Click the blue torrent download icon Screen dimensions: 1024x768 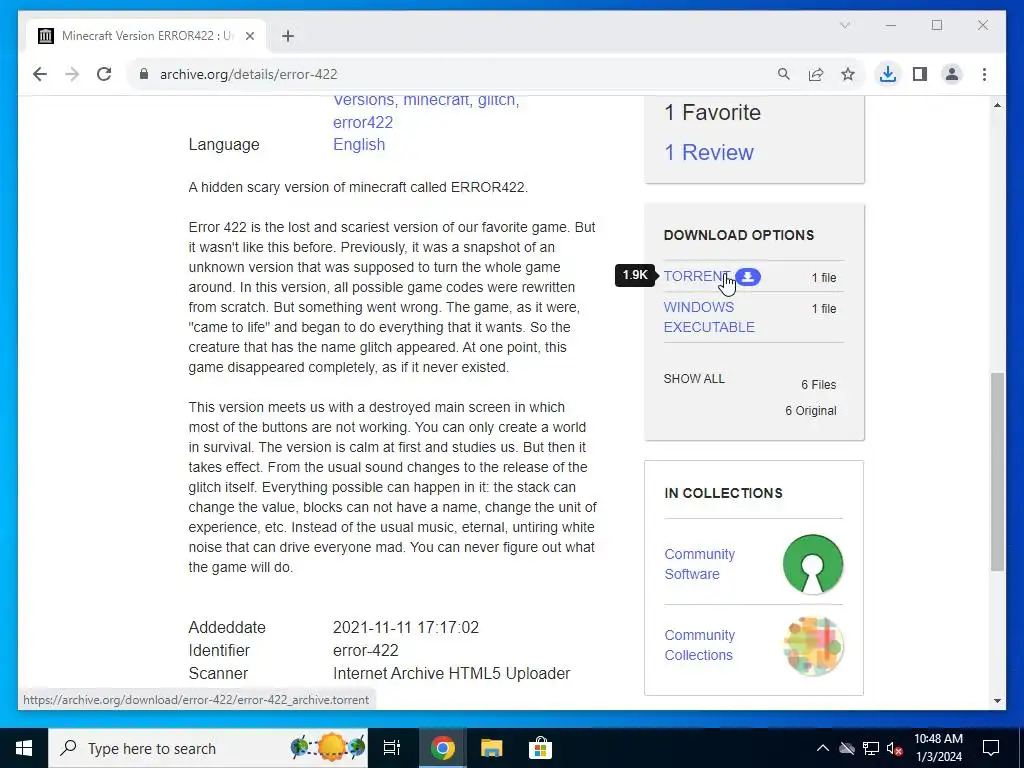[x=748, y=277]
